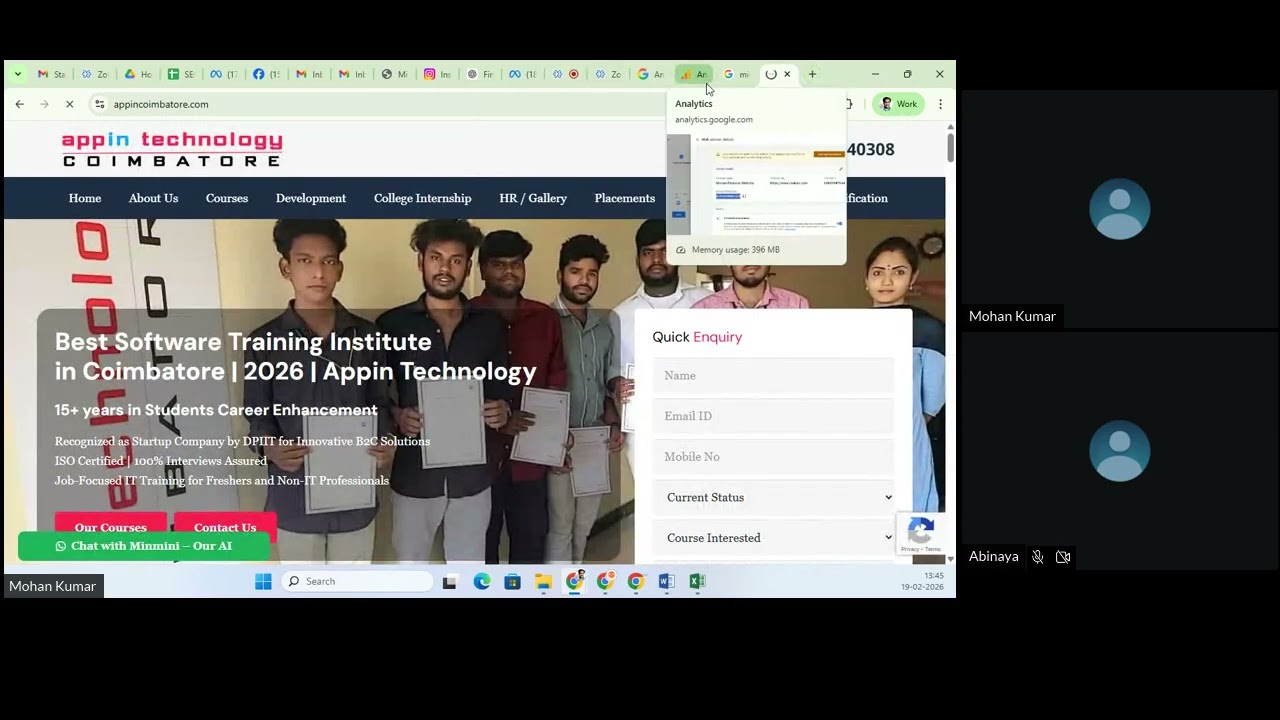Open the Courses menu
Viewport: 1280px width, 720px height.
[x=227, y=198]
